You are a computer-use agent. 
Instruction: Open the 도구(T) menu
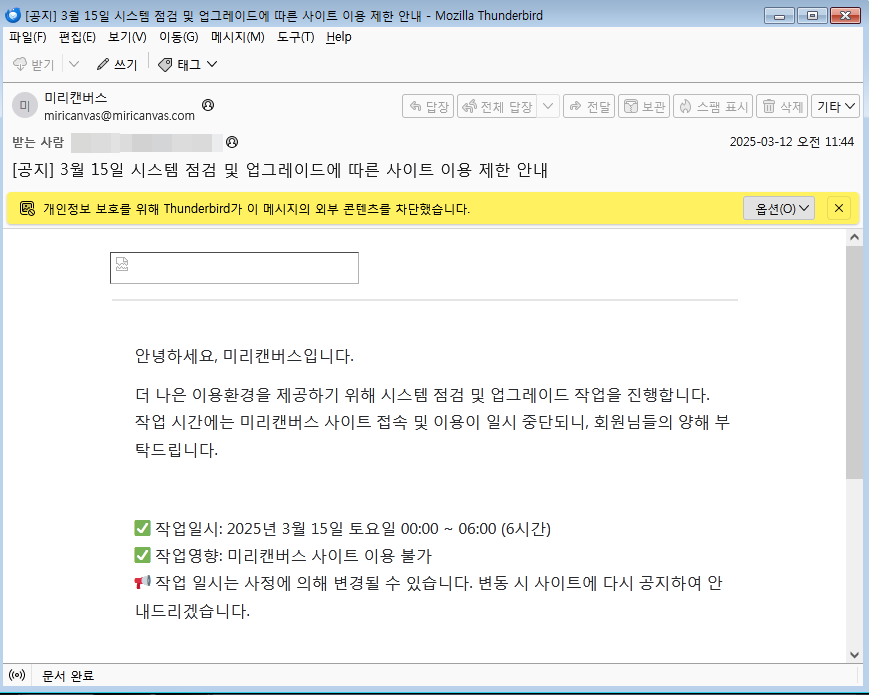pos(295,37)
